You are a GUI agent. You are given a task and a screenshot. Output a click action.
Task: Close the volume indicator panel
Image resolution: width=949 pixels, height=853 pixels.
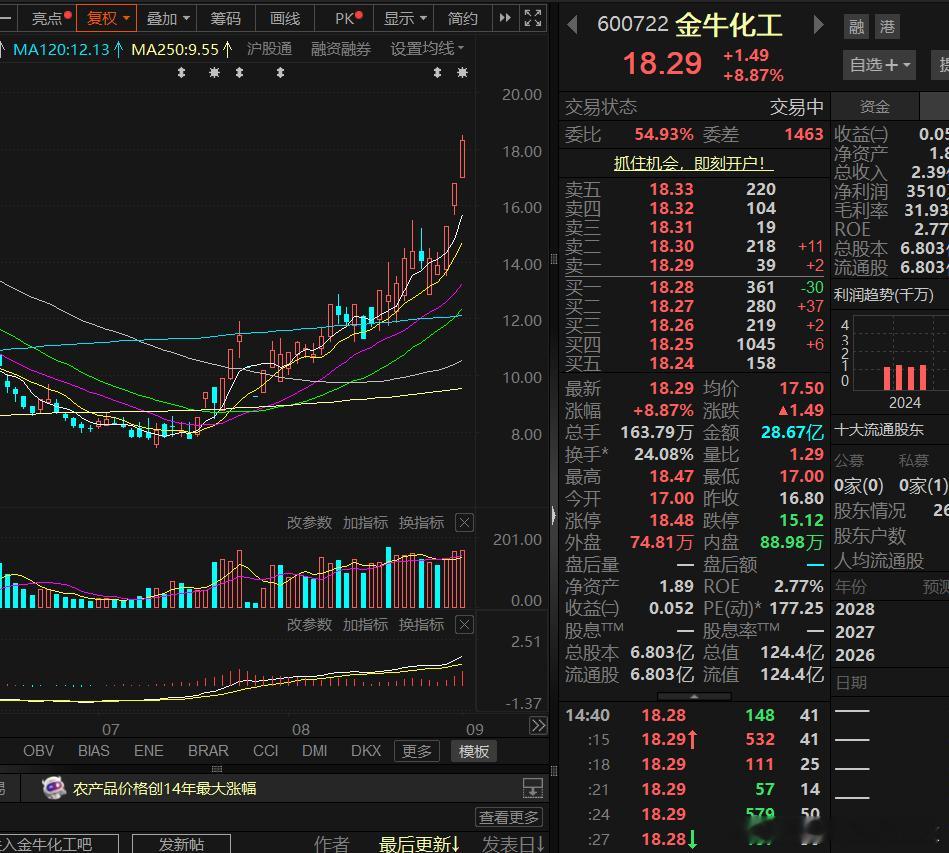tap(464, 522)
